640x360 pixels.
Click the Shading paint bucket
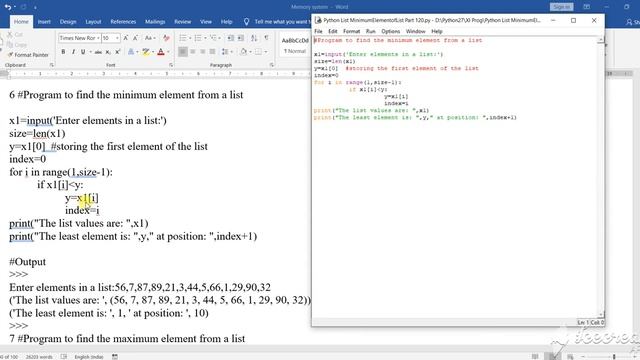coord(244,52)
